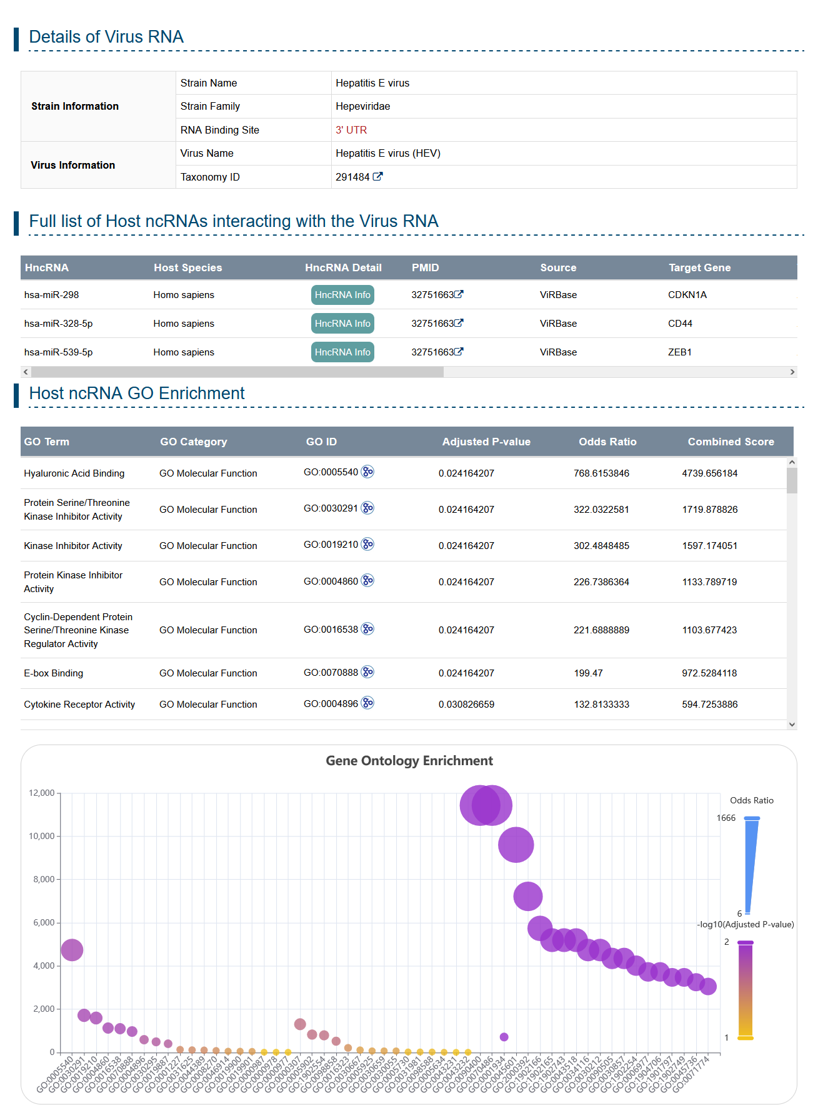The image size is (818, 1107).
Task: Click GO graph icon next to GO:0016538
Action: pyautogui.click(x=367, y=629)
